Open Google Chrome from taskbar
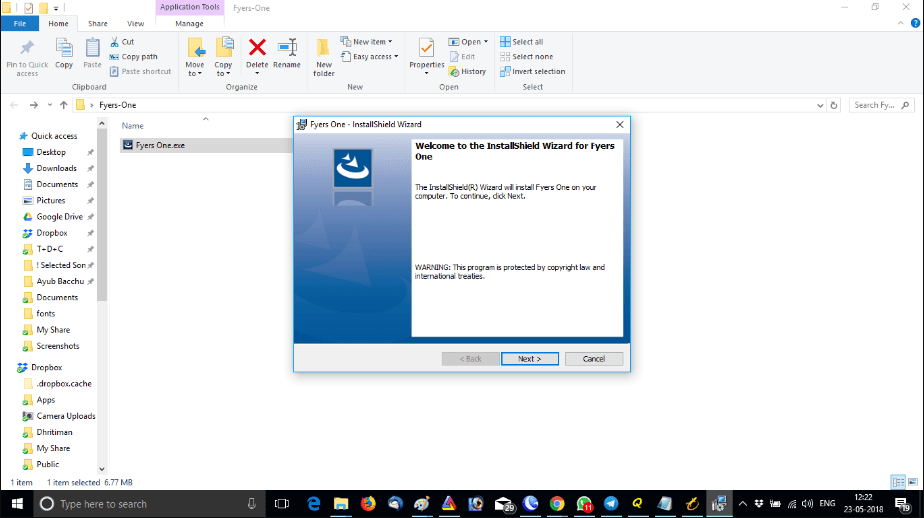Viewport: 924px width, 518px height. click(x=556, y=504)
